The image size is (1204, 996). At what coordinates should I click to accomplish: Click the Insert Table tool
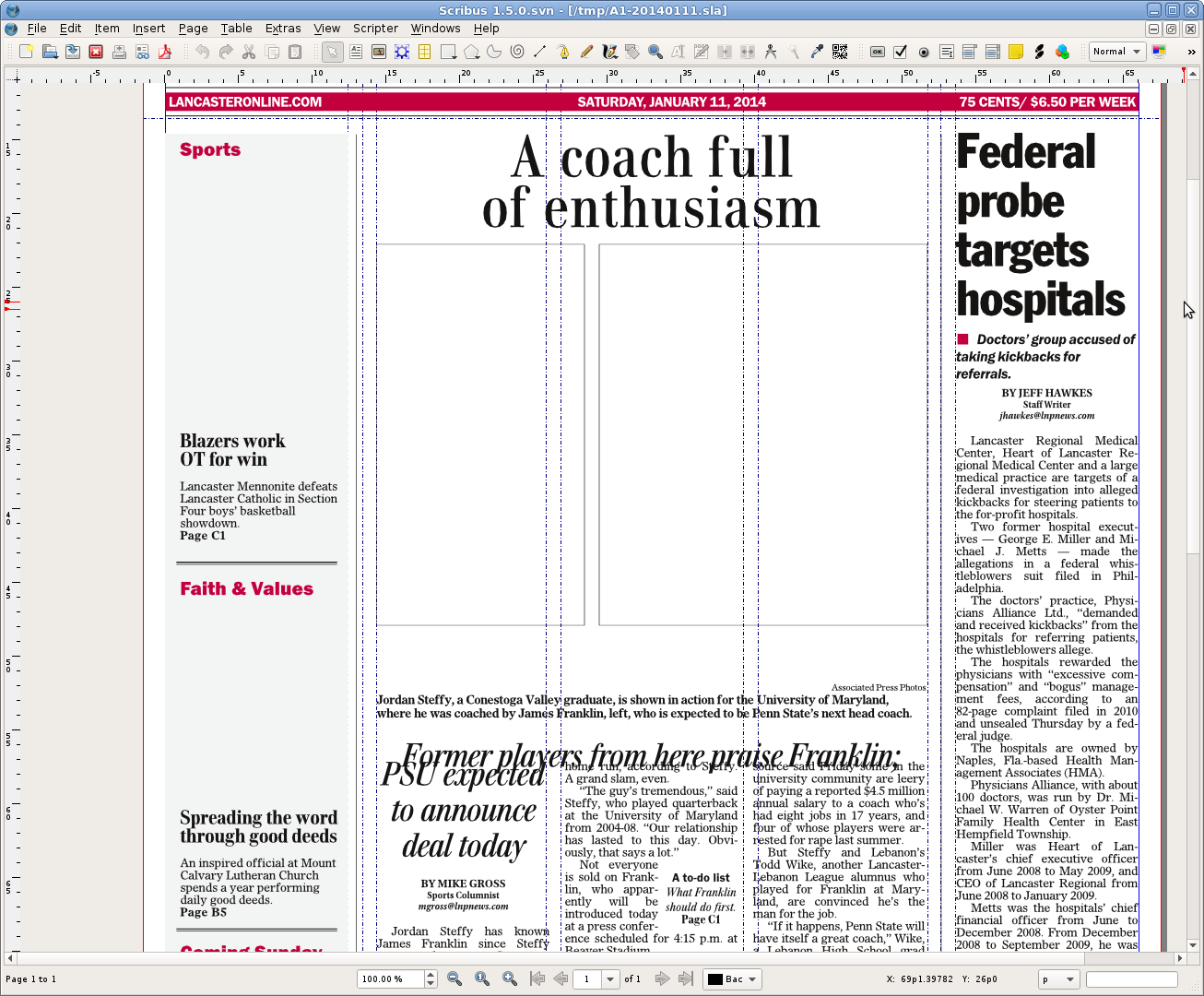(425, 53)
